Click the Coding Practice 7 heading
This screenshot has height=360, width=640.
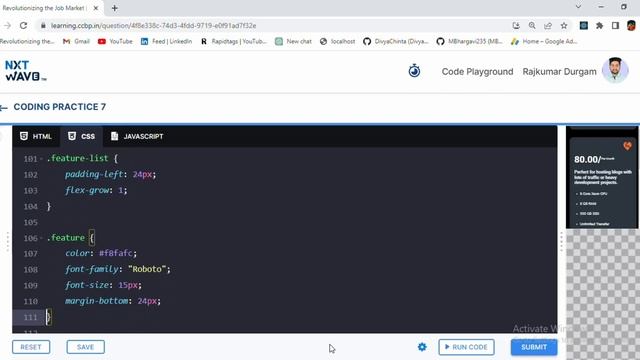click(x=60, y=107)
